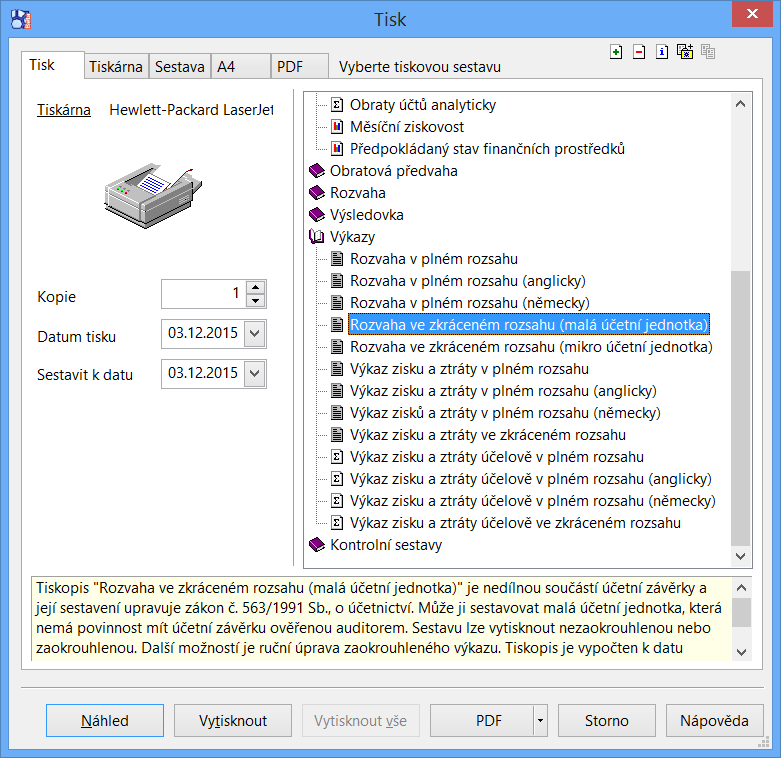Click the Náhled button

click(x=105, y=720)
